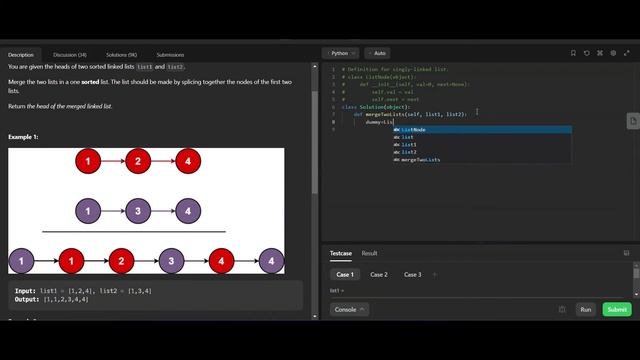640x360 pixels.
Task: Open editor settings gear icon
Action: click(613, 53)
